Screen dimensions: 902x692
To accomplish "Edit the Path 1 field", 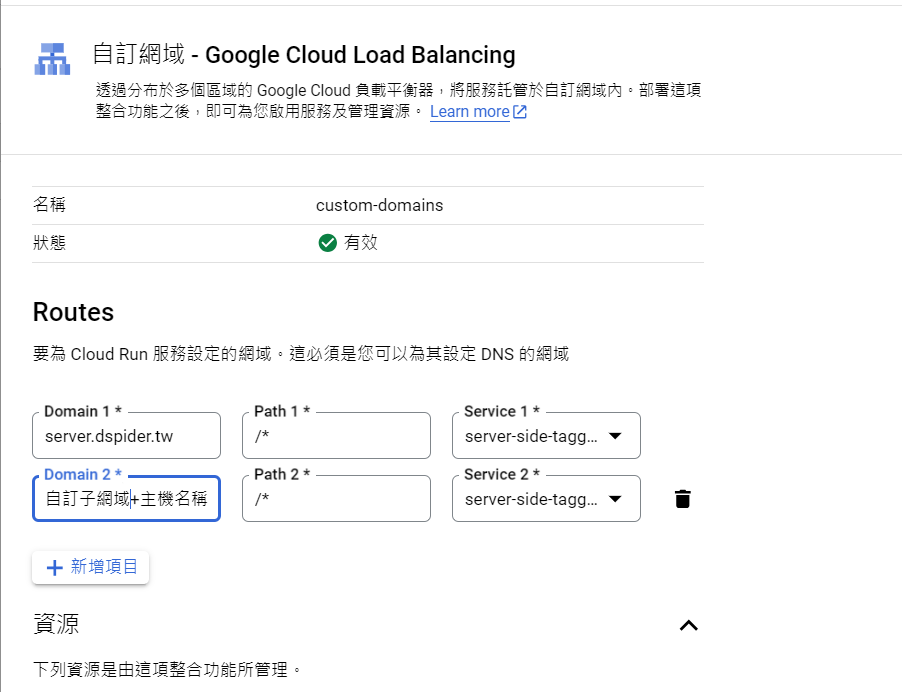I will (336, 435).
